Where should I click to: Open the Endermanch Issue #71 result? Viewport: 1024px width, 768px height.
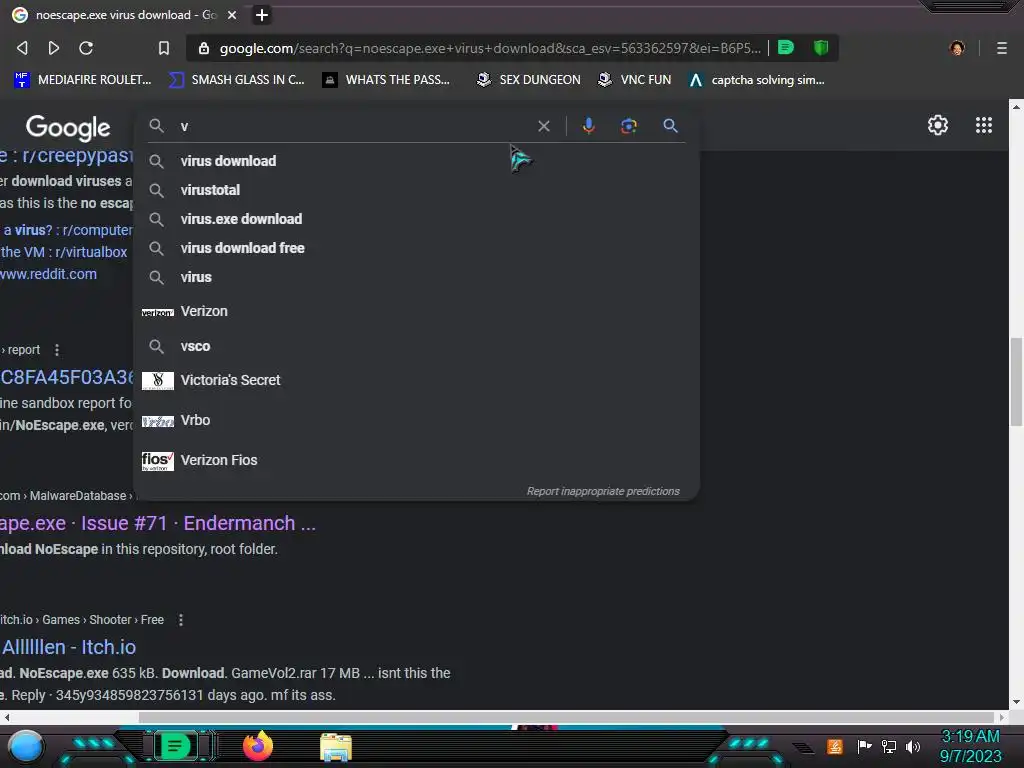click(157, 523)
